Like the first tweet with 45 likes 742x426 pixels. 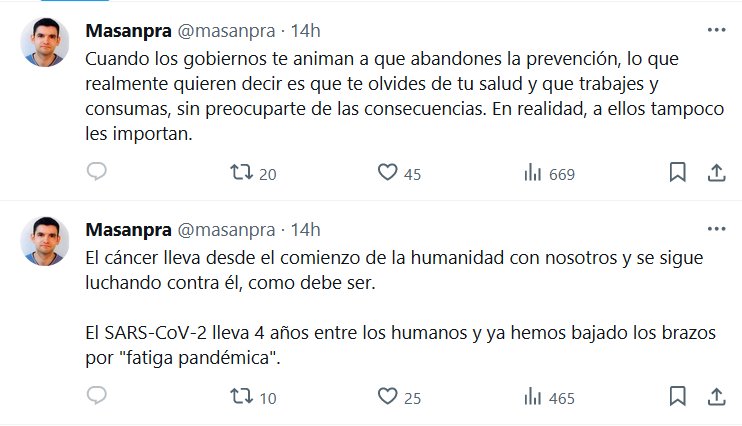coord(388,173)
